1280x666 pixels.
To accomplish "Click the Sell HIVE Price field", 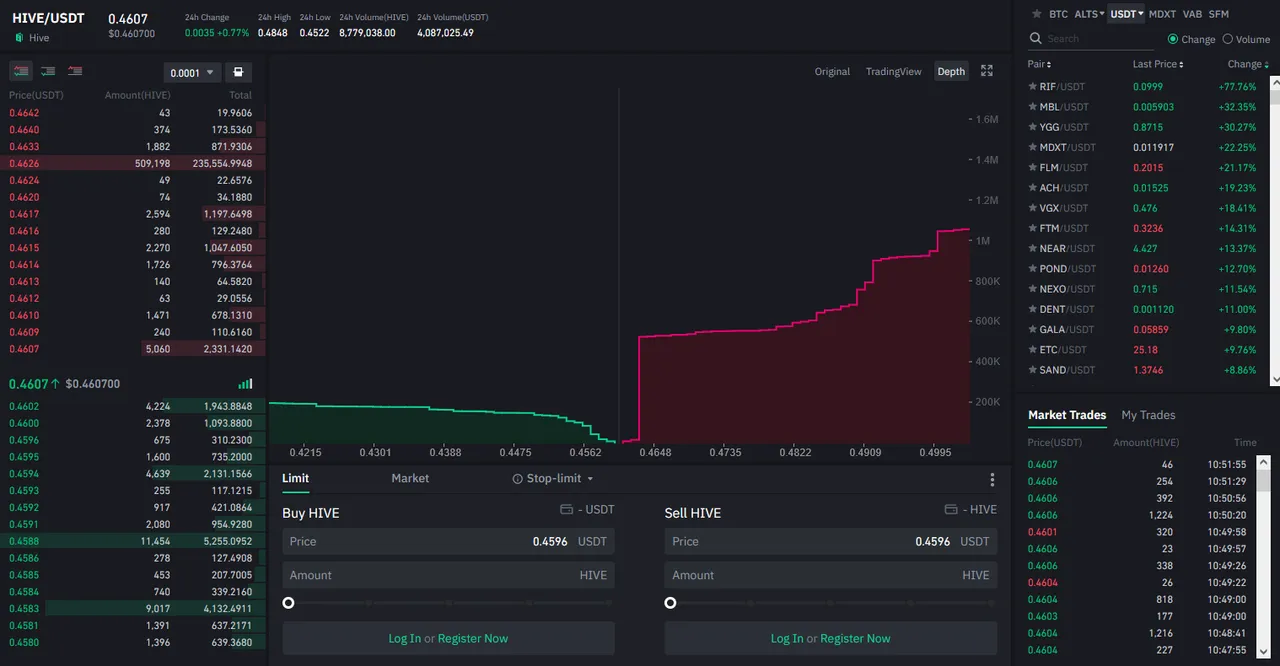I will pyautogui.click(x=831, y=542).
